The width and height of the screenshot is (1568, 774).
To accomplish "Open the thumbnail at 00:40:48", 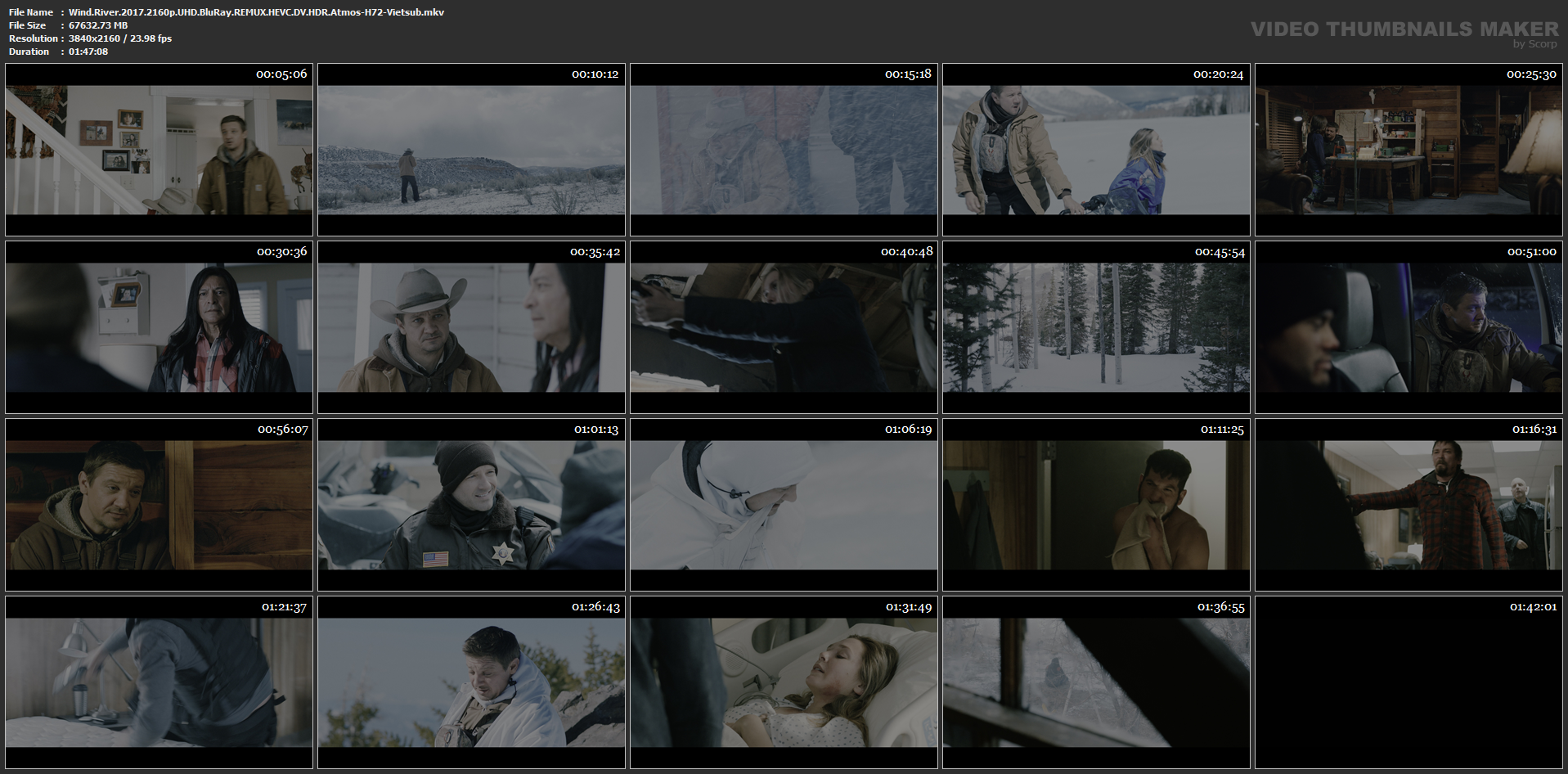I will click(x=784, y=327).
